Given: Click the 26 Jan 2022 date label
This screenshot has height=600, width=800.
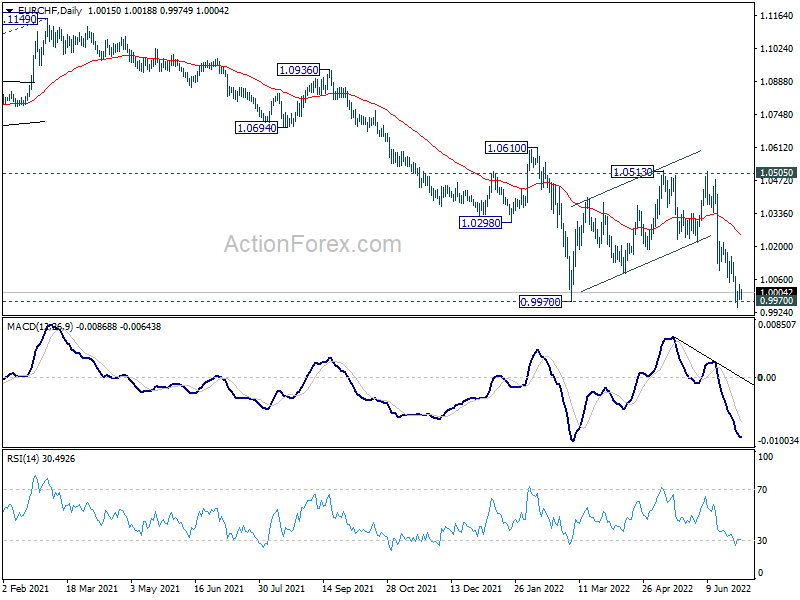Looking at the screenshot, I should (x=539, y=588).
